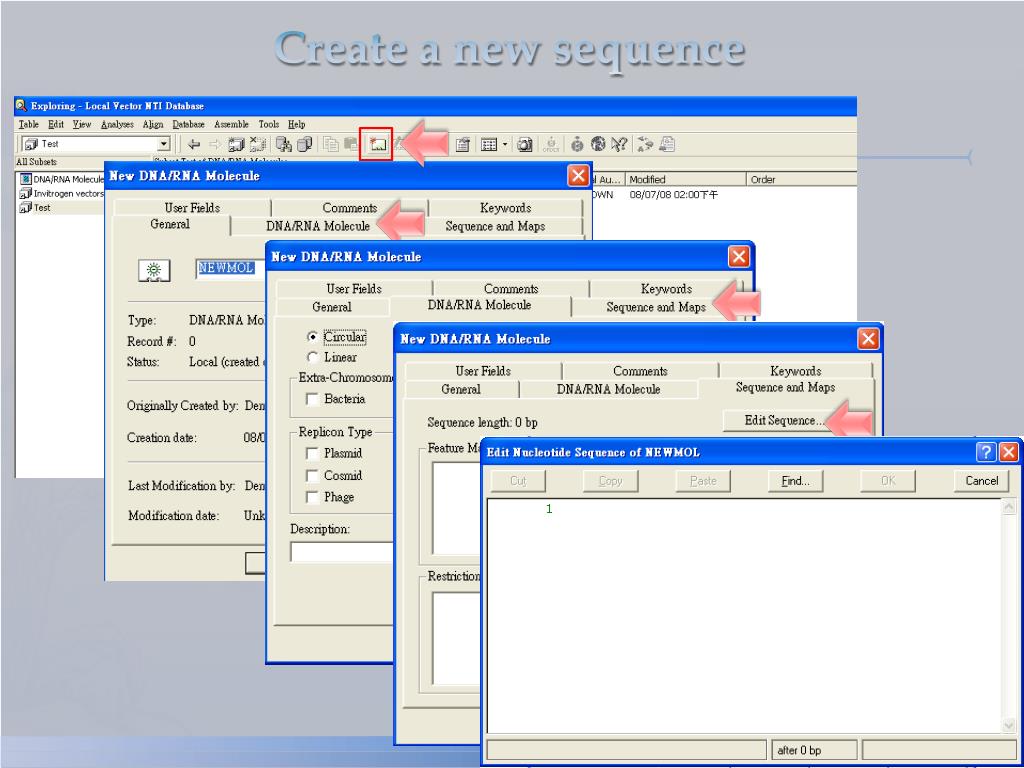Click the New Molecule toolbar icon
This screenshot has height=768, width=1024.
pyautogui.click(x=377, y=144)
